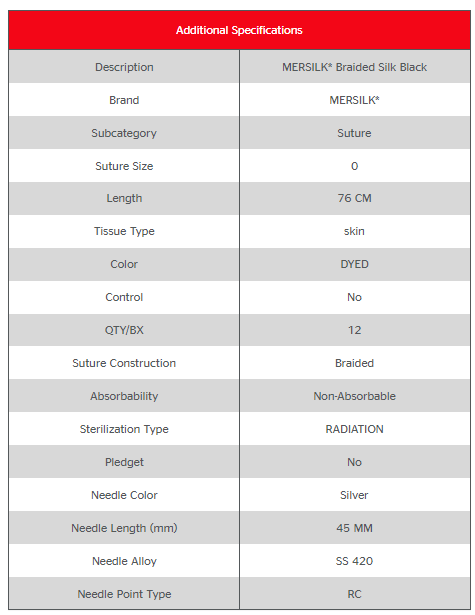This screenshot has width=475, height=615.
Task: Click the skin tissue type value
Action: [354, 231]
